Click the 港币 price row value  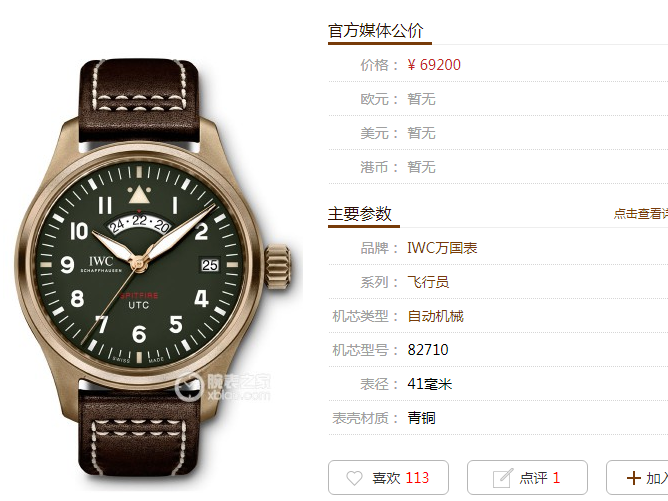click(421, 167)
